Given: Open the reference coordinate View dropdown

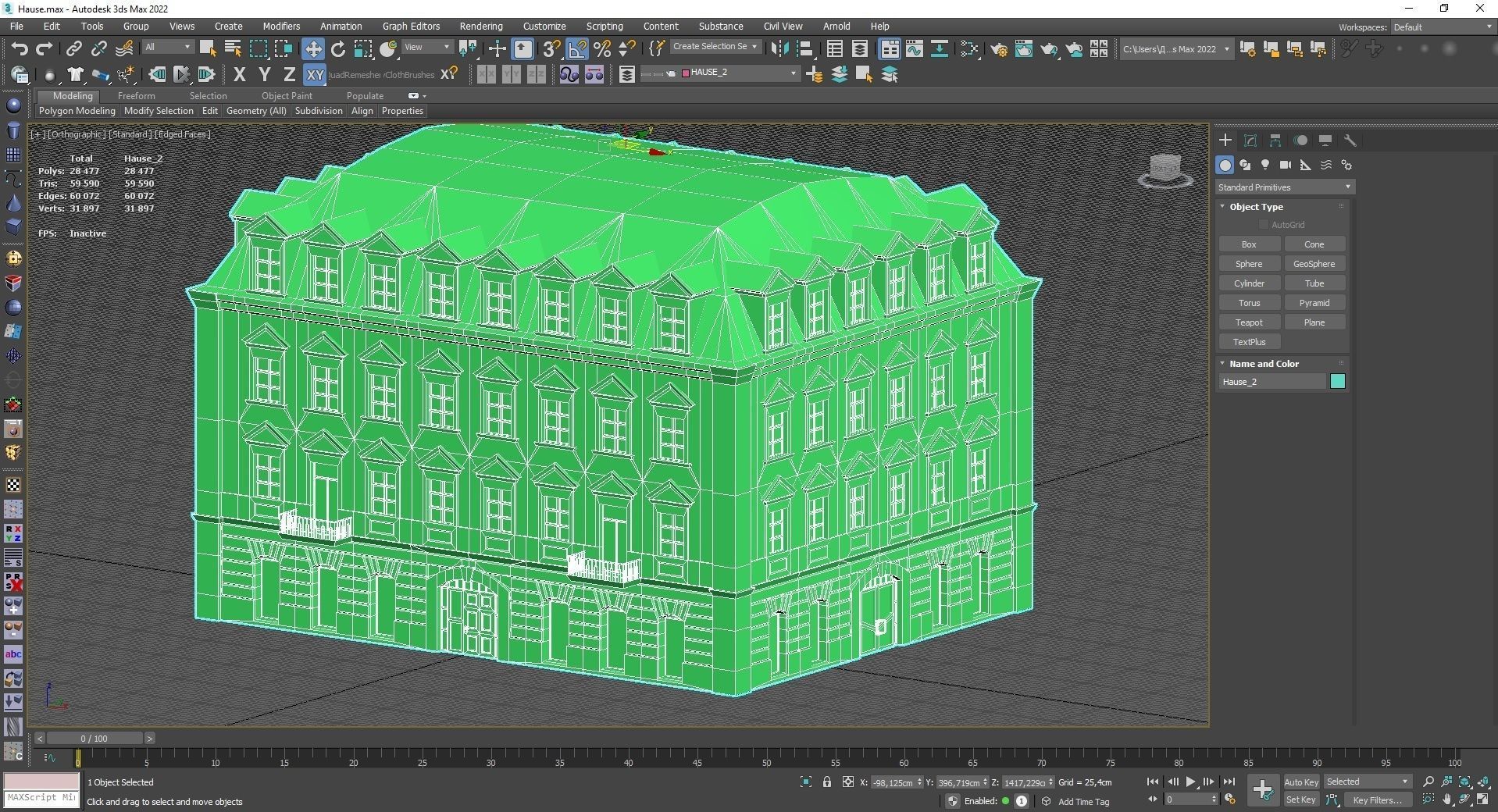Looking at the screenshot, I should coord(426,48).
